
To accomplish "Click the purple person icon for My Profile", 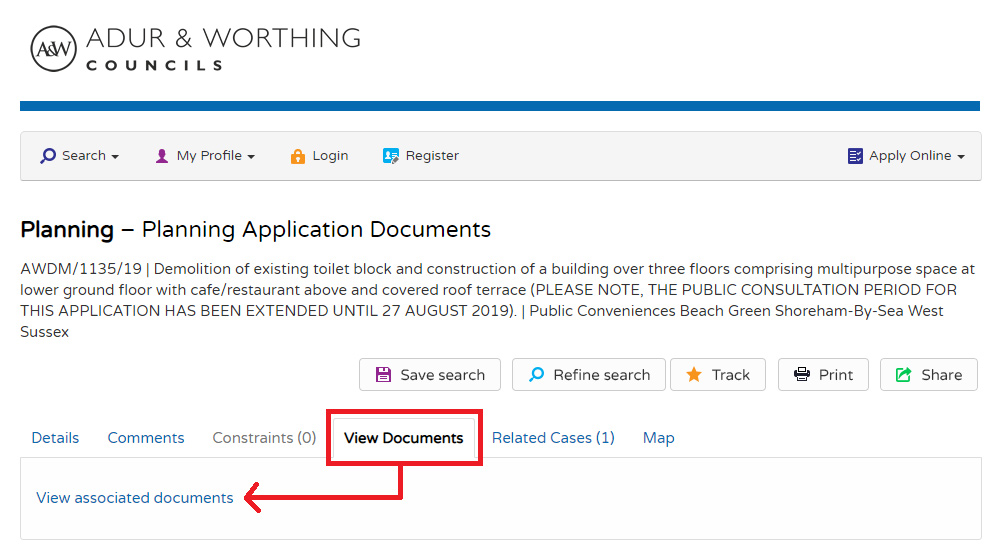I will pyautogui.click(x=162, y=156).
